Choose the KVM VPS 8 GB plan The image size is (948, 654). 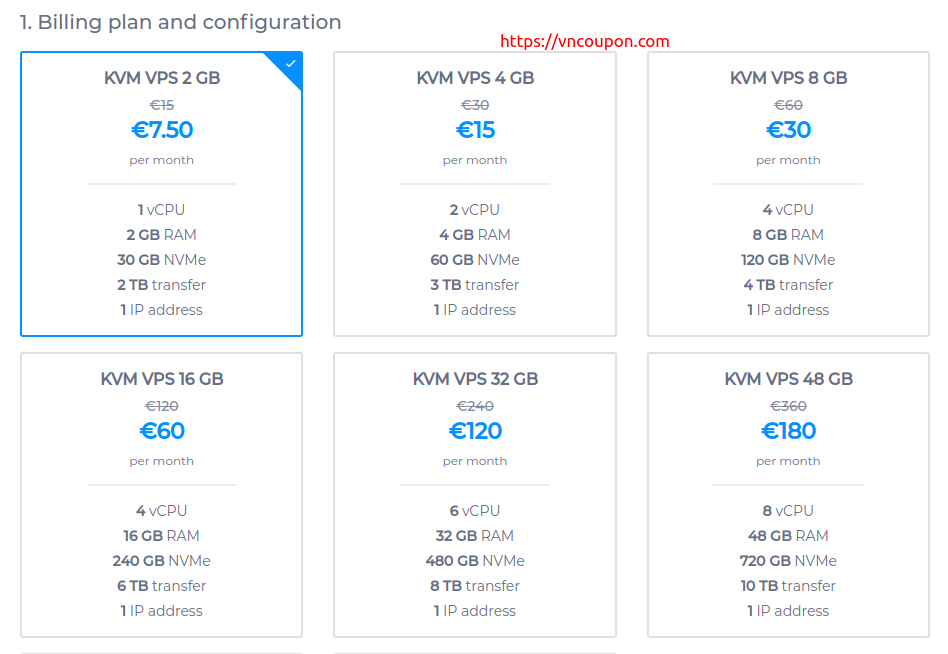click(x=788, y=194)
